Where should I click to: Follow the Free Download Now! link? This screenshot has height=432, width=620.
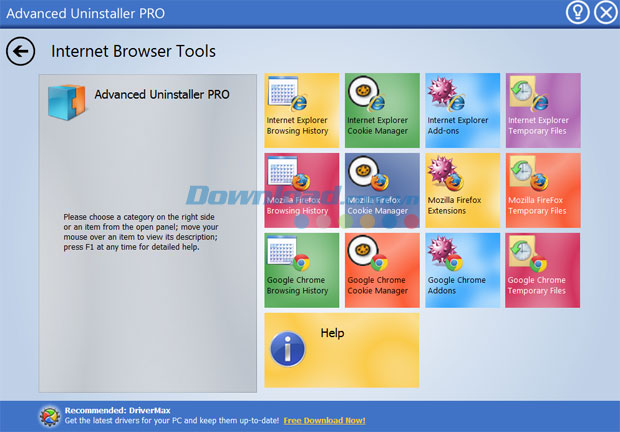(324, 421)
